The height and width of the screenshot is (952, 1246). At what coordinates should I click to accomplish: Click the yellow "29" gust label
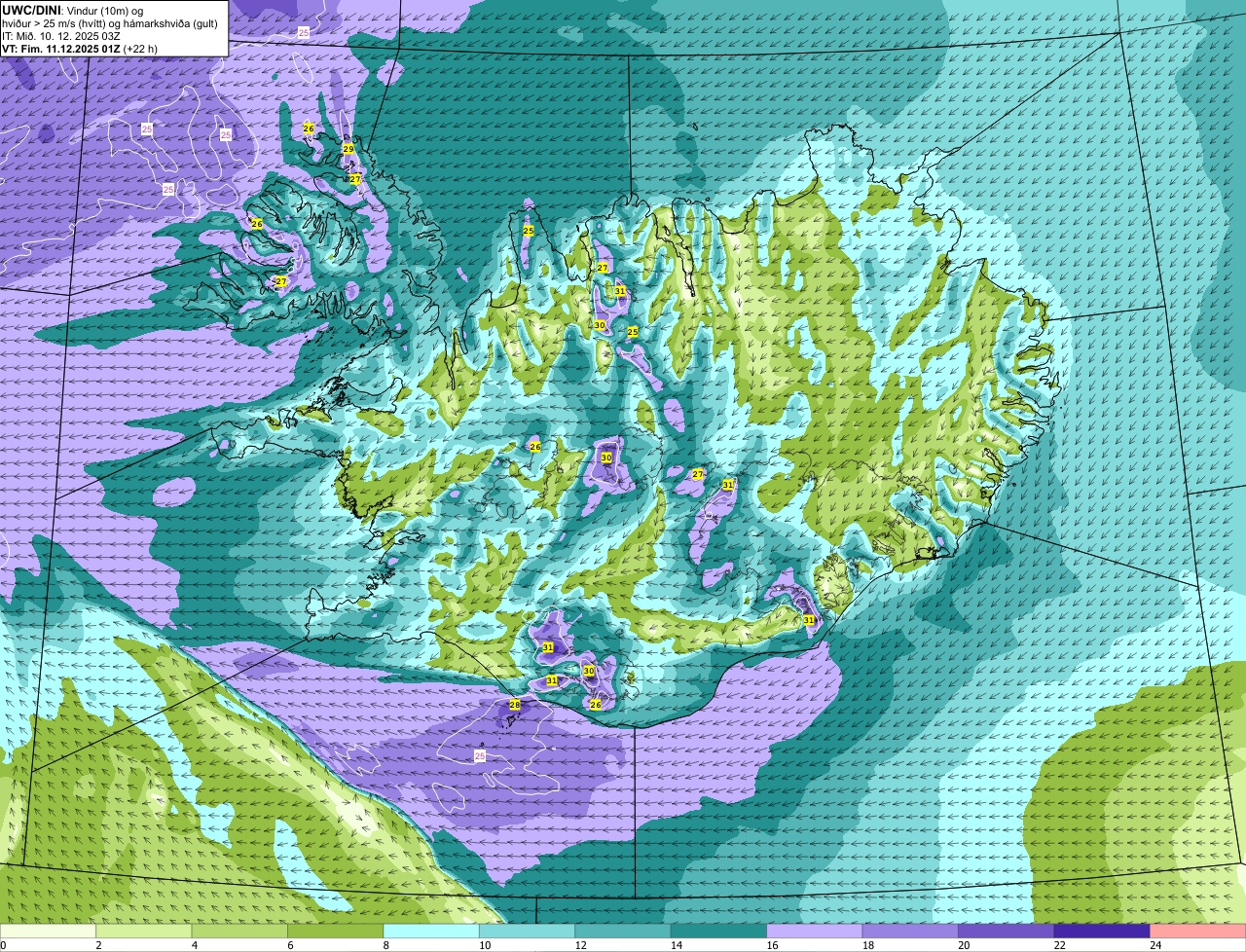(348, 149)
